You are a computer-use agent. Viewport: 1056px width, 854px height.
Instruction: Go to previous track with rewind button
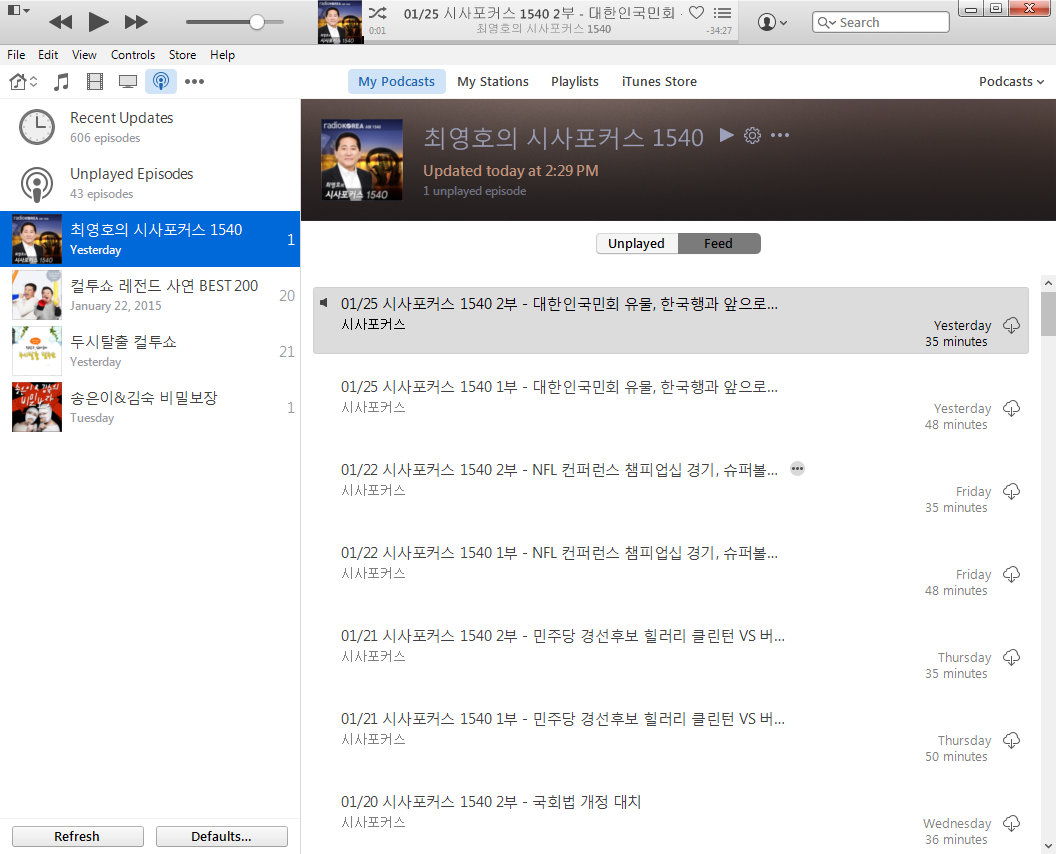61,22
